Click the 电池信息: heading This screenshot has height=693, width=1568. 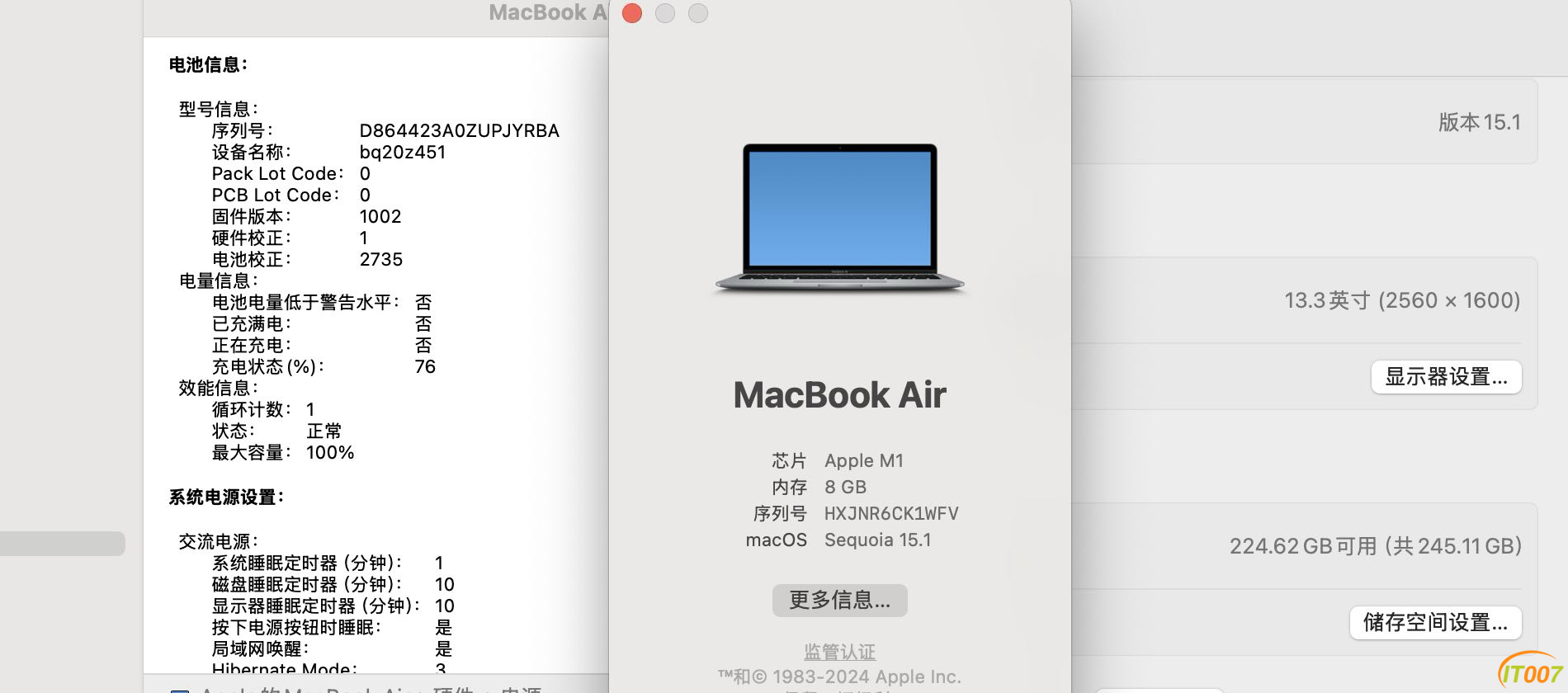pyautogui.click(x=208, y=64)
